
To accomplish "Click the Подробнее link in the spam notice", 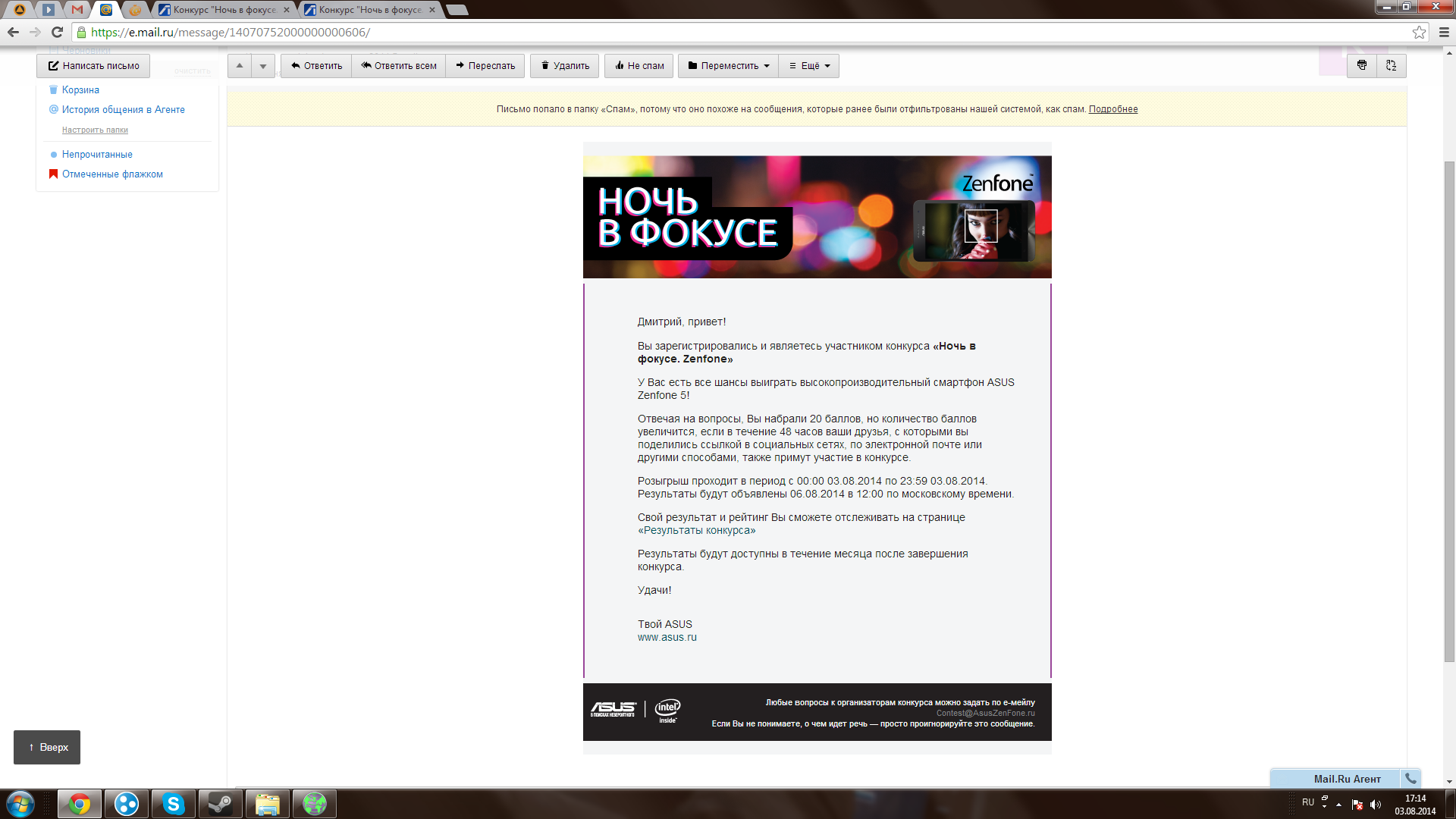I will [x=1113, y=109].
